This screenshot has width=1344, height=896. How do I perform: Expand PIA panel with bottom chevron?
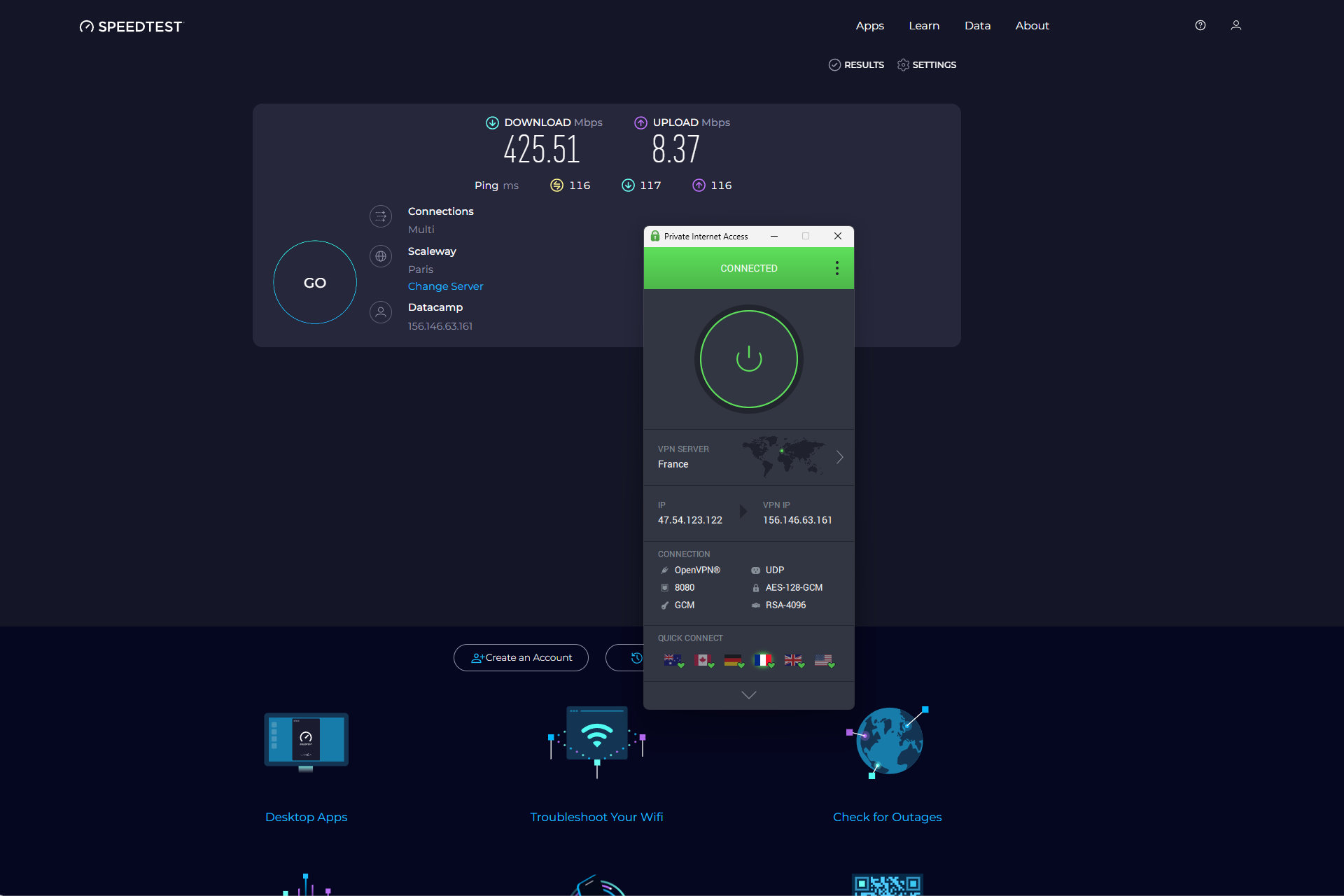click(x=749, y=695)
